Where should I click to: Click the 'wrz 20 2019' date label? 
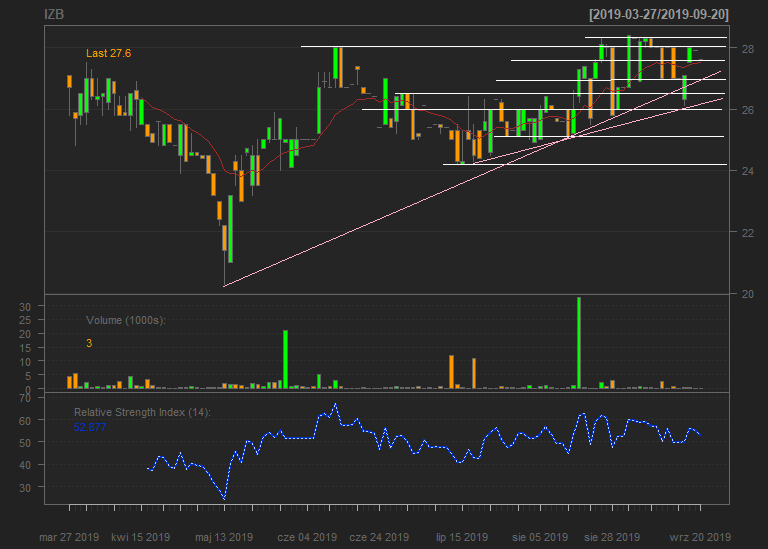point(700,537)
